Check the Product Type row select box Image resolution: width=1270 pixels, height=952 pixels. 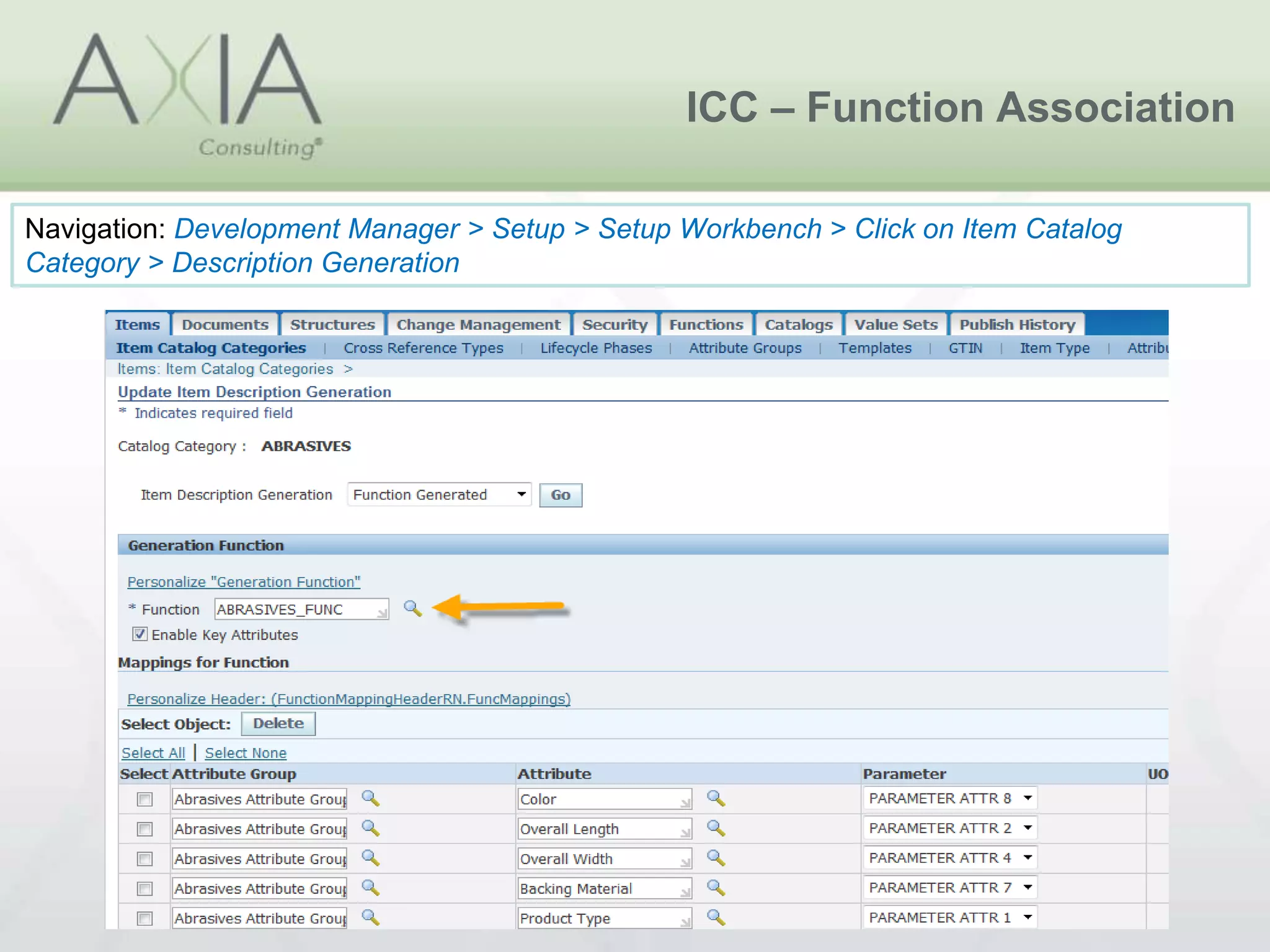pos(144,919)
